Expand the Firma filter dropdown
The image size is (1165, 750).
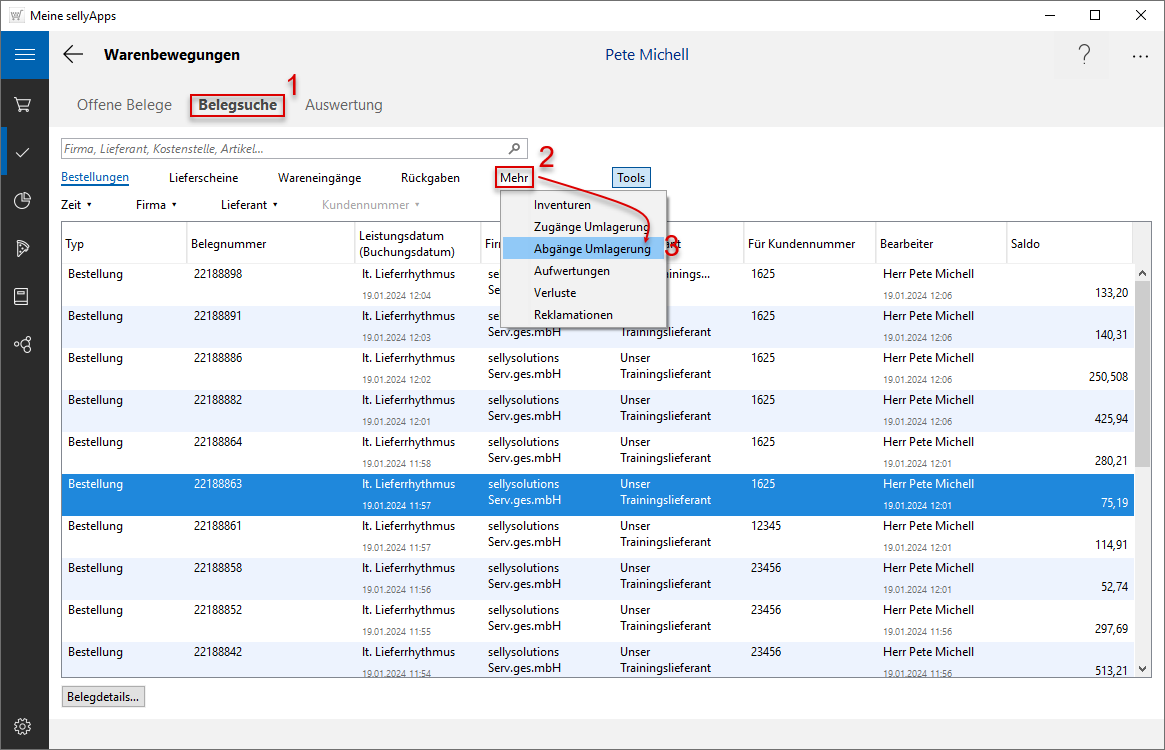coord(156,205)
